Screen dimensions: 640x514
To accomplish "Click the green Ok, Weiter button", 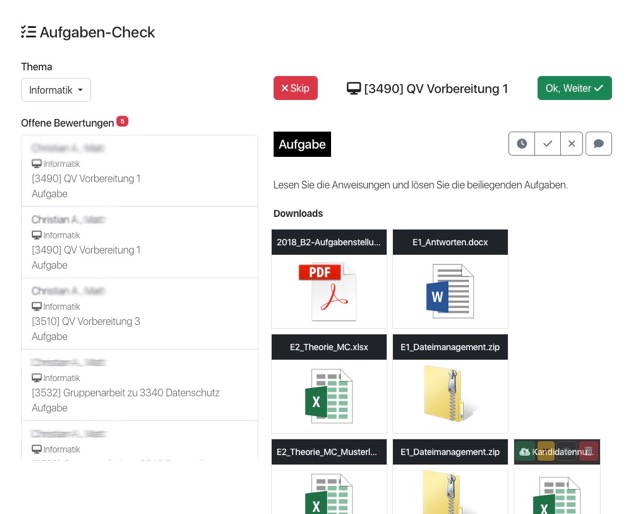I will (x=574, y=88).
